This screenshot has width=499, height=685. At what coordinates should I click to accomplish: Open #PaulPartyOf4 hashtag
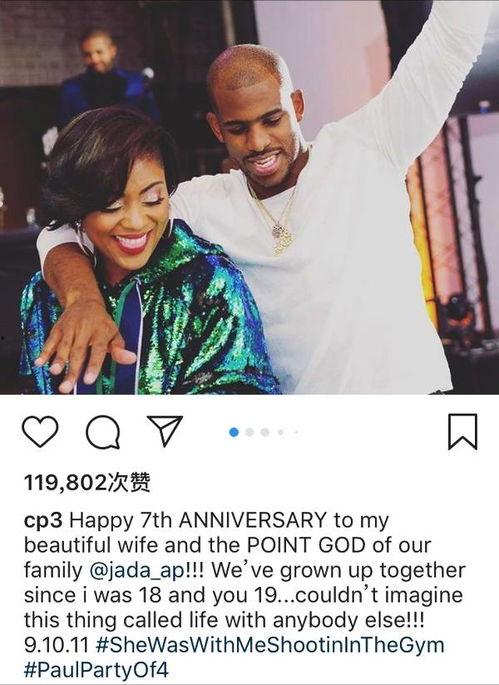coord(96,670)
